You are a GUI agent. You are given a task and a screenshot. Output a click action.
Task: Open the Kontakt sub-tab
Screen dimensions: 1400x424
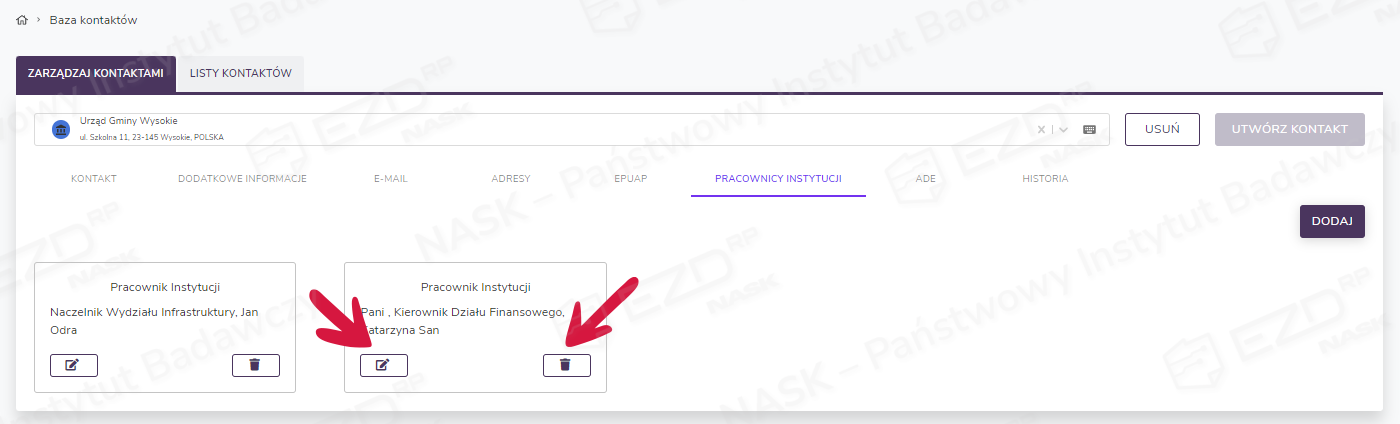[x=94, y=179]
